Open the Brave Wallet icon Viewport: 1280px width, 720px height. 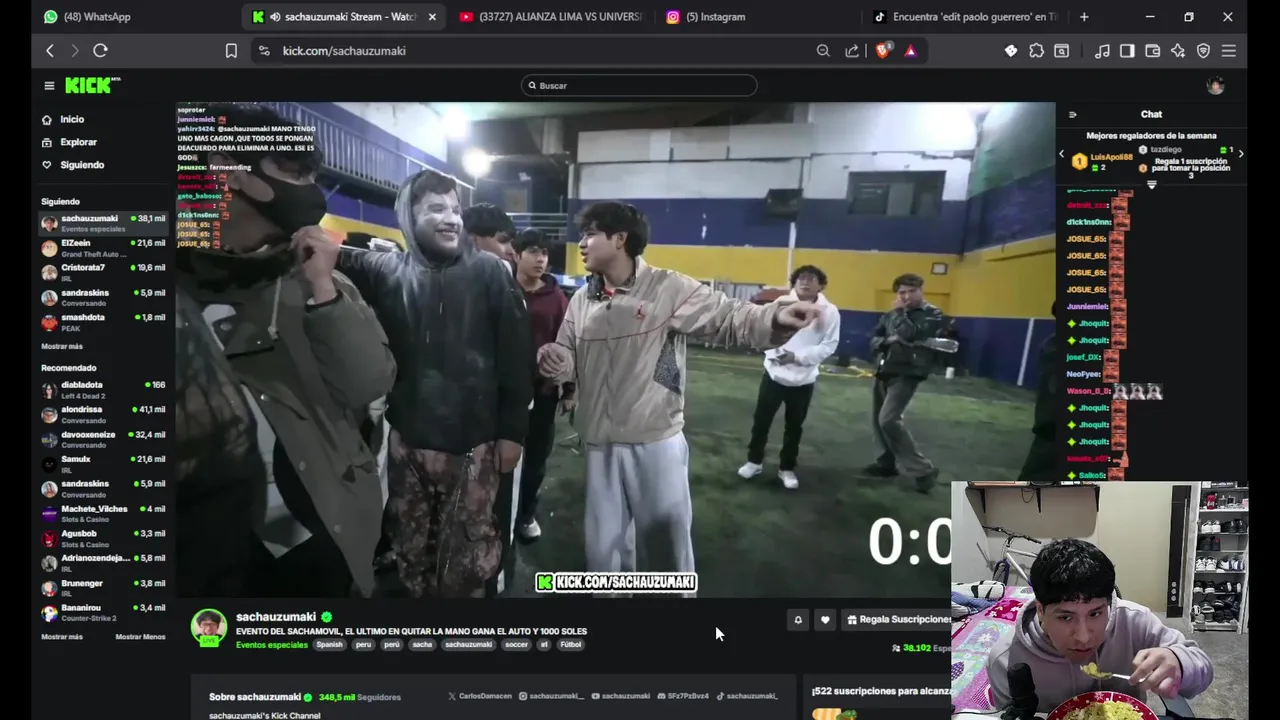coord(1152,51)
